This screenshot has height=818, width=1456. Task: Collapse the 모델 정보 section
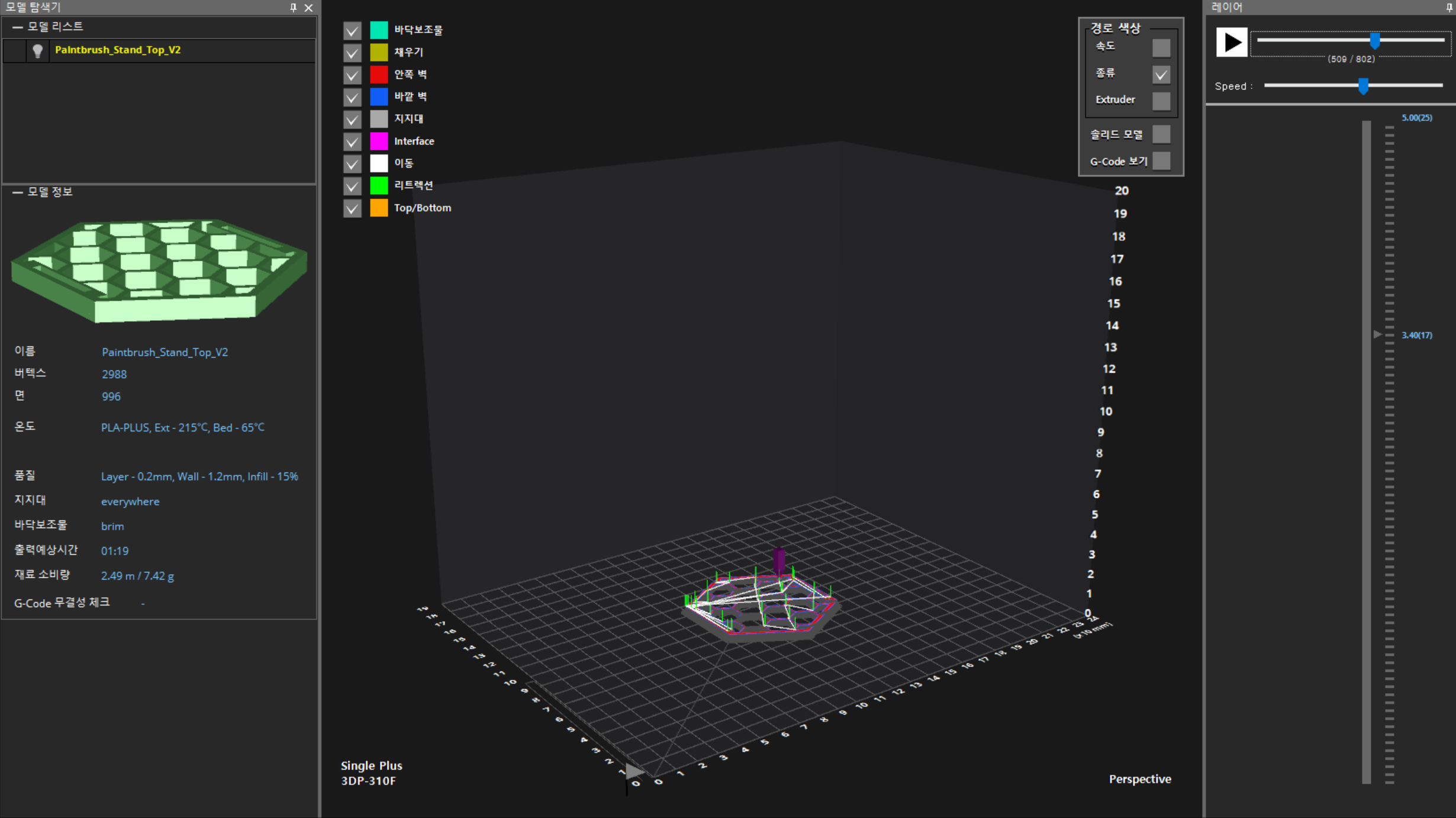17,192
